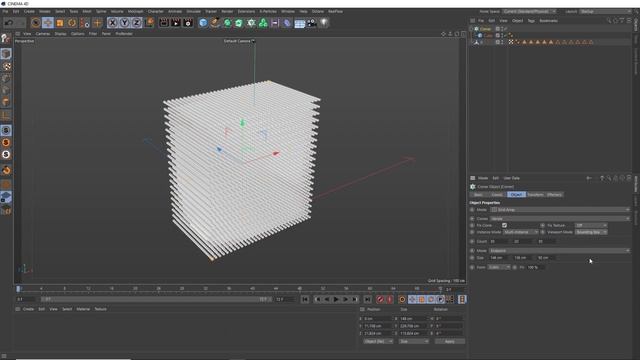Screen dimensions: 640x360
Task: Click the timeline playhead at frame 0
Action: coord(18,289)
